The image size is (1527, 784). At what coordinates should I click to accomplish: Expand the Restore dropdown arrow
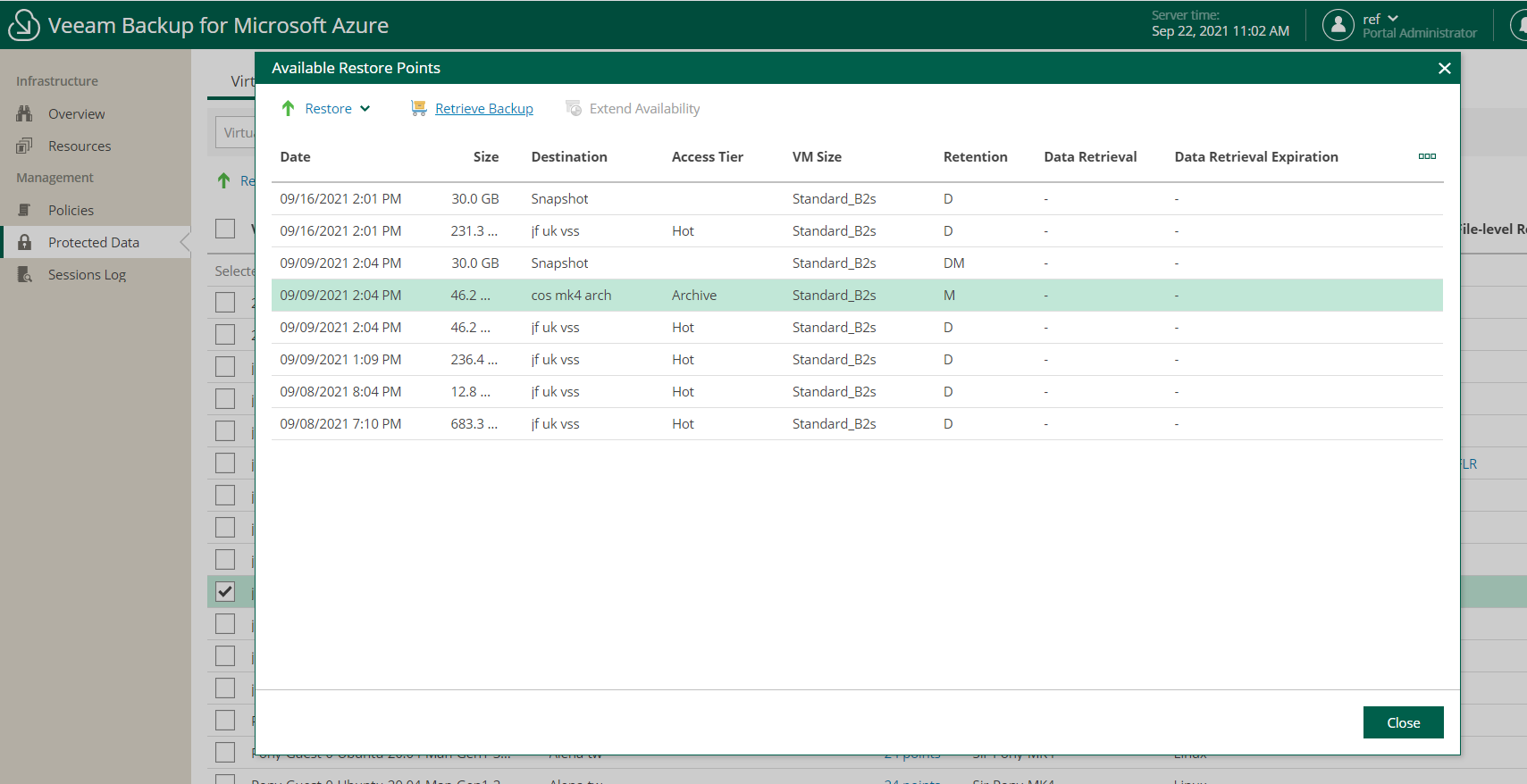tap(365, 109)
